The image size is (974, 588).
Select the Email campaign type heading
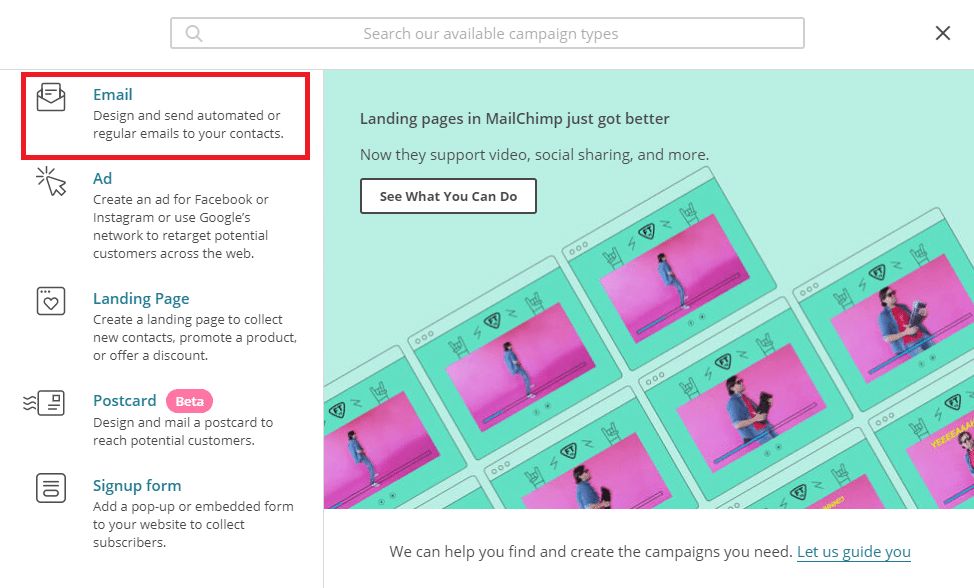112,94
